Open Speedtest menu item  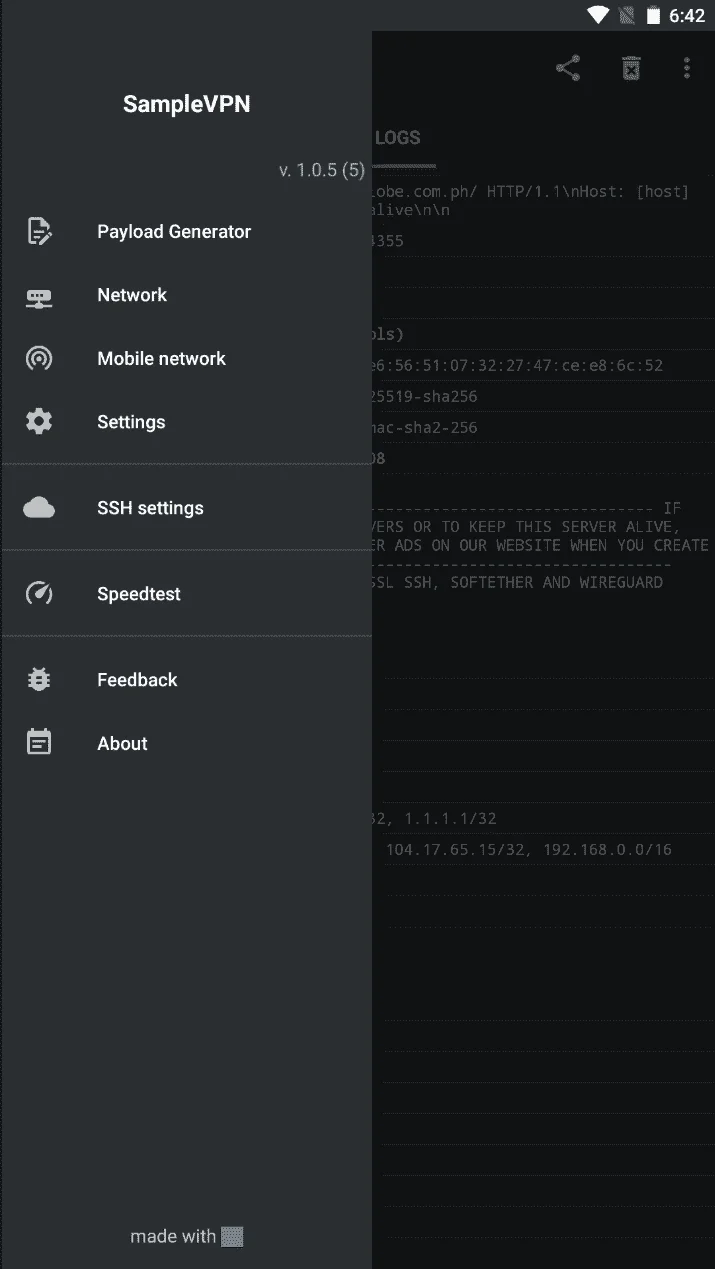point(186,594)
